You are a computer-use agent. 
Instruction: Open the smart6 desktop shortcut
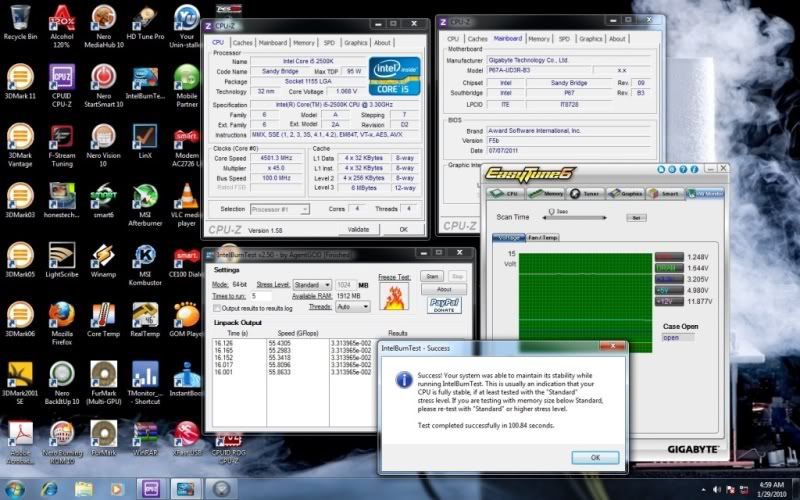(x=104, y=201)
